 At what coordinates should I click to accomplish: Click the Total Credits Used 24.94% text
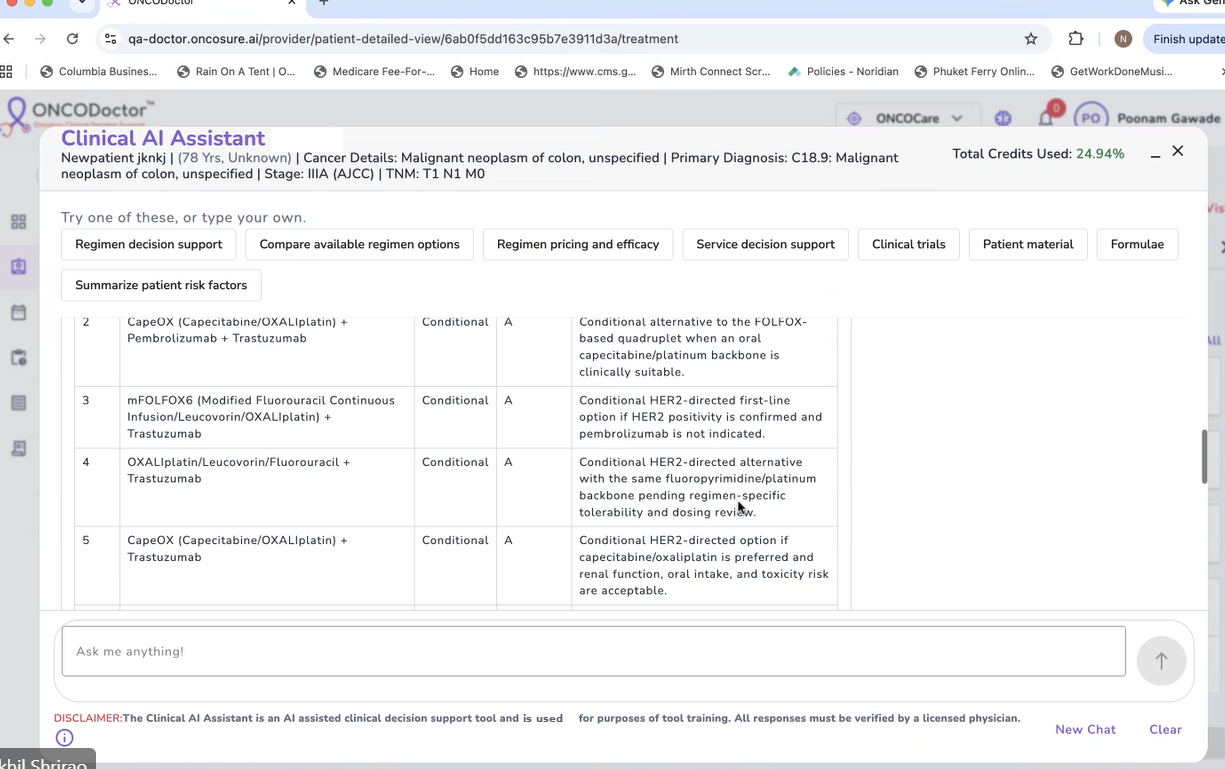tap(1038, 154)
